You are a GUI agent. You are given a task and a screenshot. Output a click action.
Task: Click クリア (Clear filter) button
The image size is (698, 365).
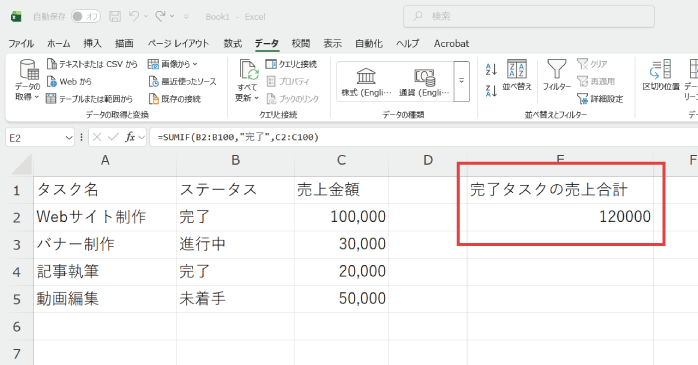[x=592, y=64]
